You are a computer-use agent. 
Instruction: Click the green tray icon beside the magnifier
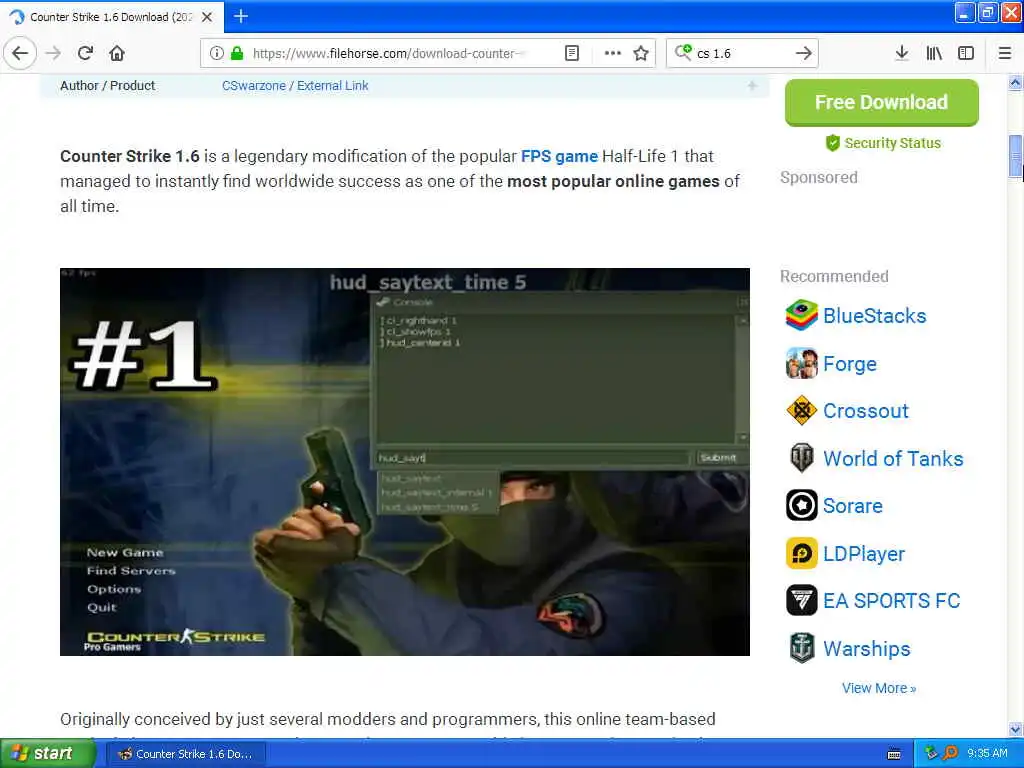(932, 753)
